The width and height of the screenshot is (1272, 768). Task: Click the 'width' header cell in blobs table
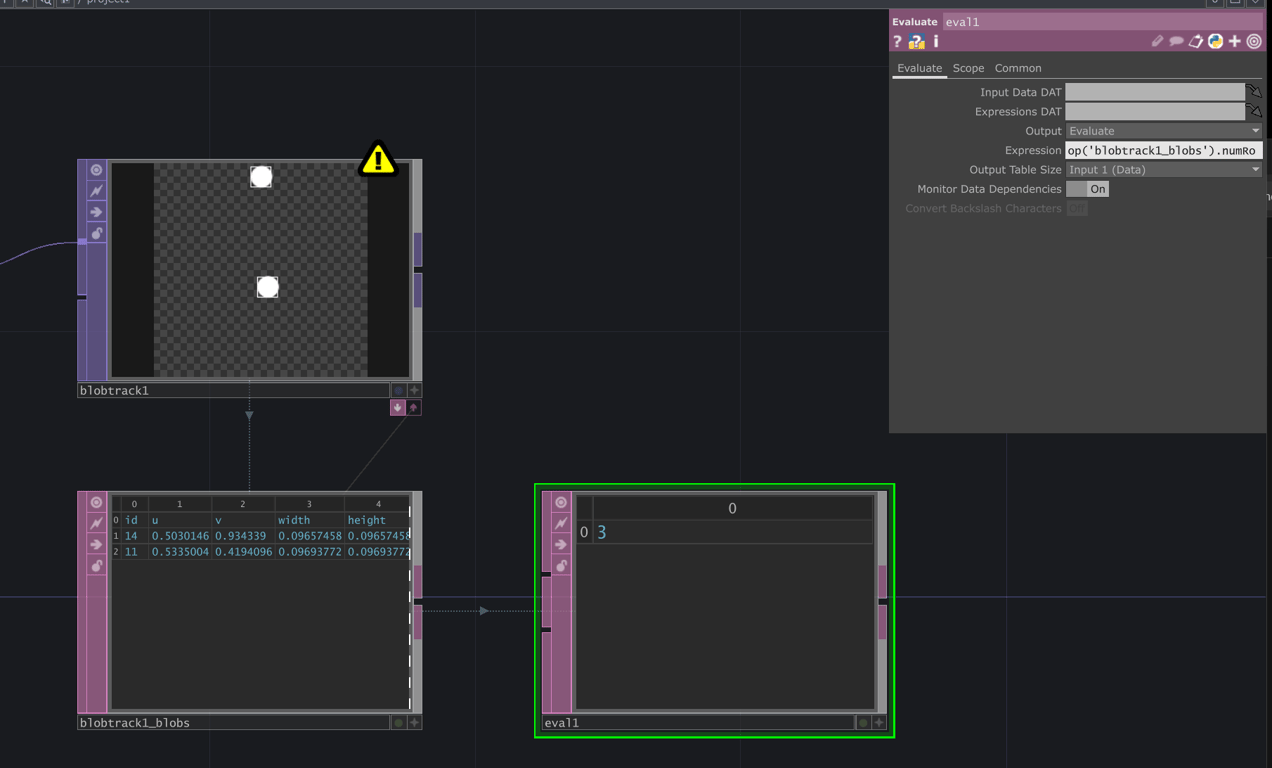(x=309, y=520)
